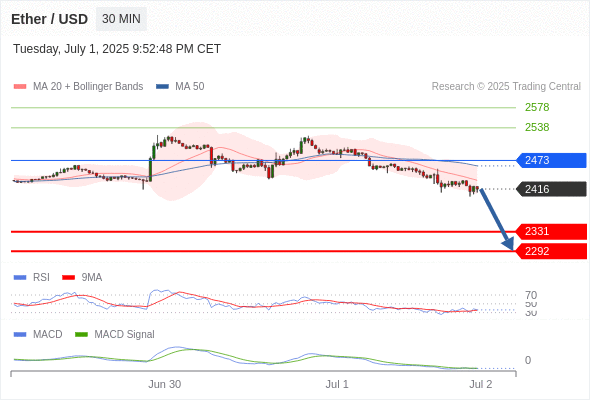Click the Jul 2 date axis marker
The image size is (590, 400).
coord(481,384)
